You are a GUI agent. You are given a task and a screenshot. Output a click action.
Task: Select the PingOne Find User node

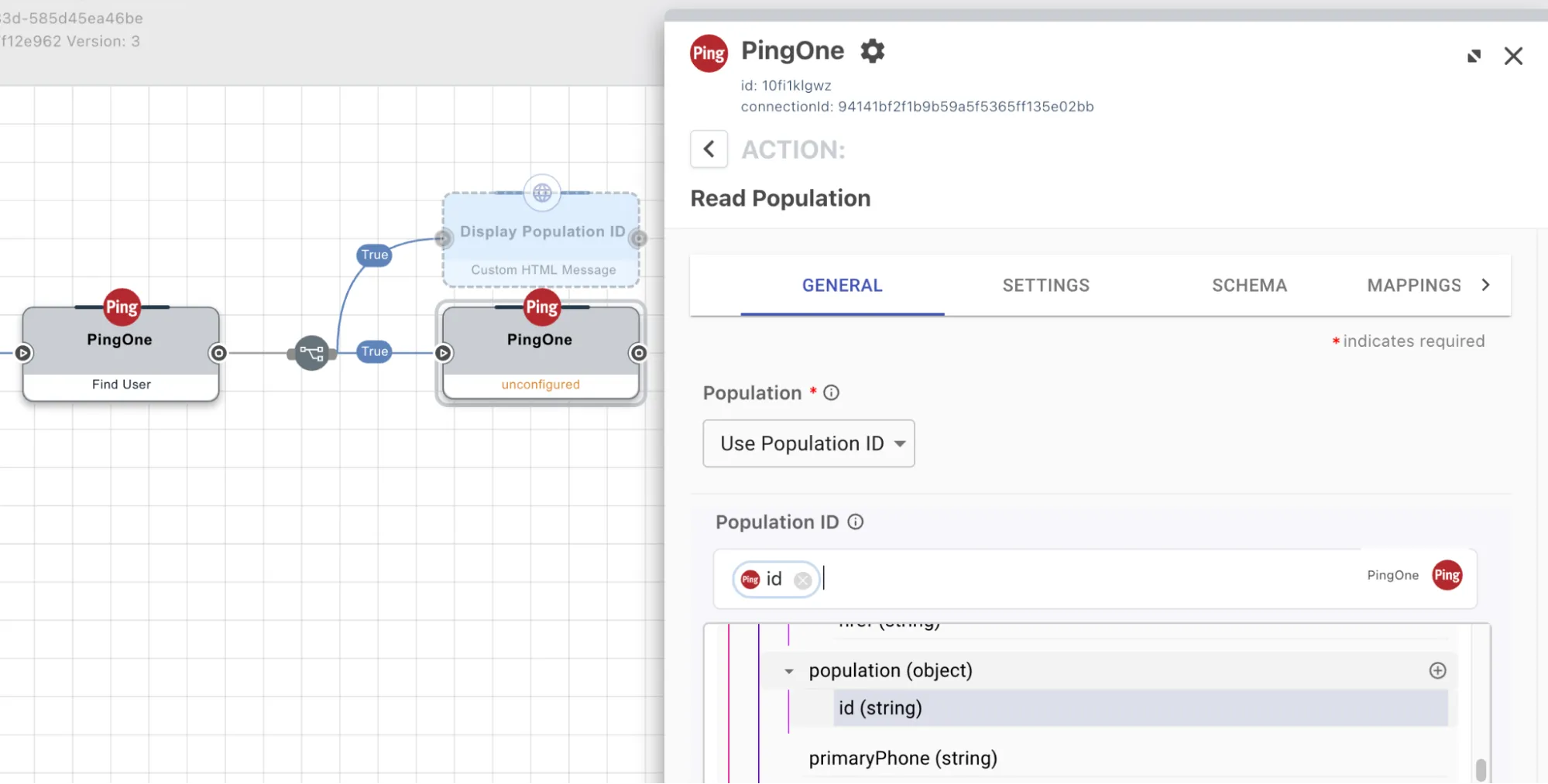121,354
